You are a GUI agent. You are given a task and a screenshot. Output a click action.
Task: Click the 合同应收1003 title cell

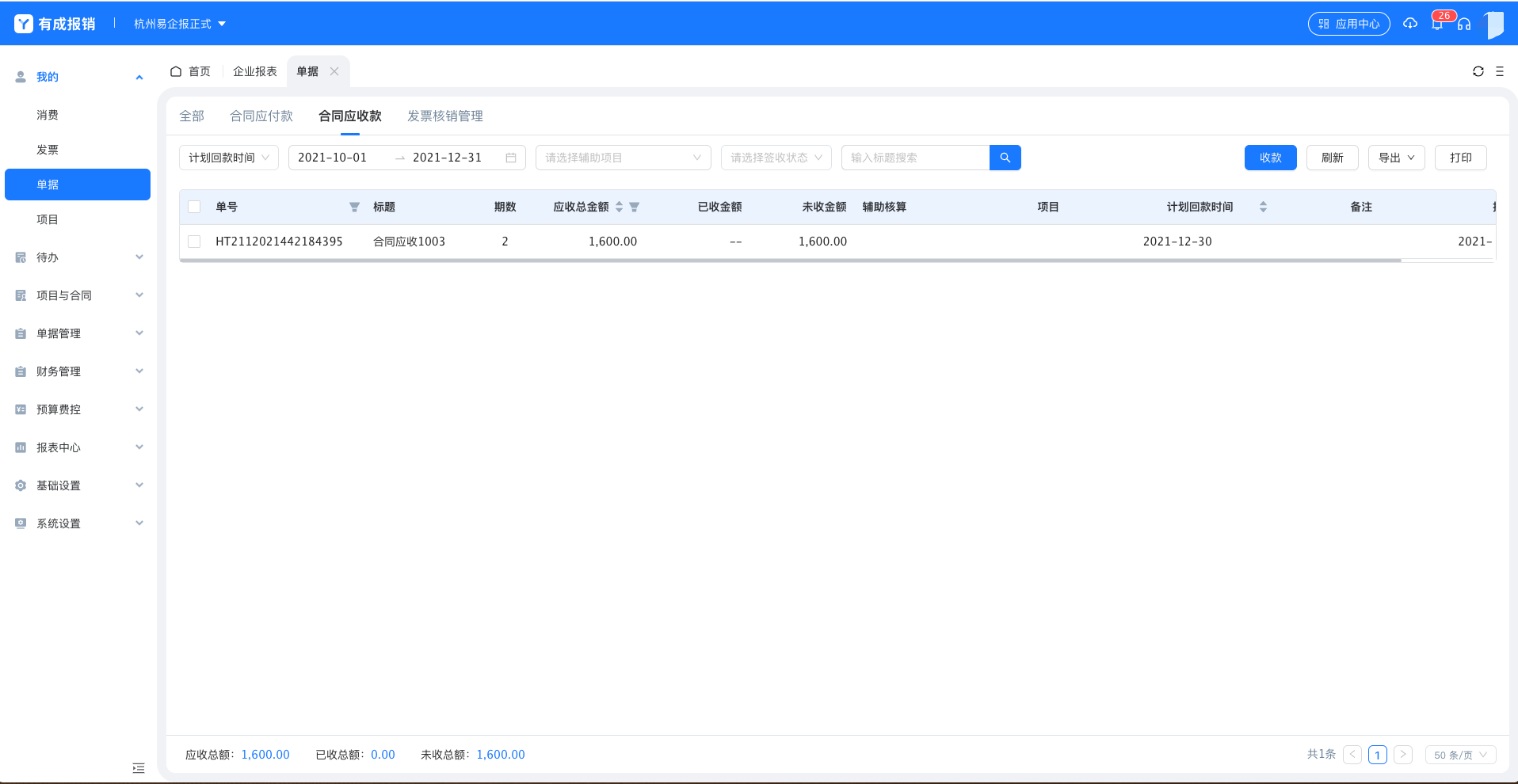(410, 242)
